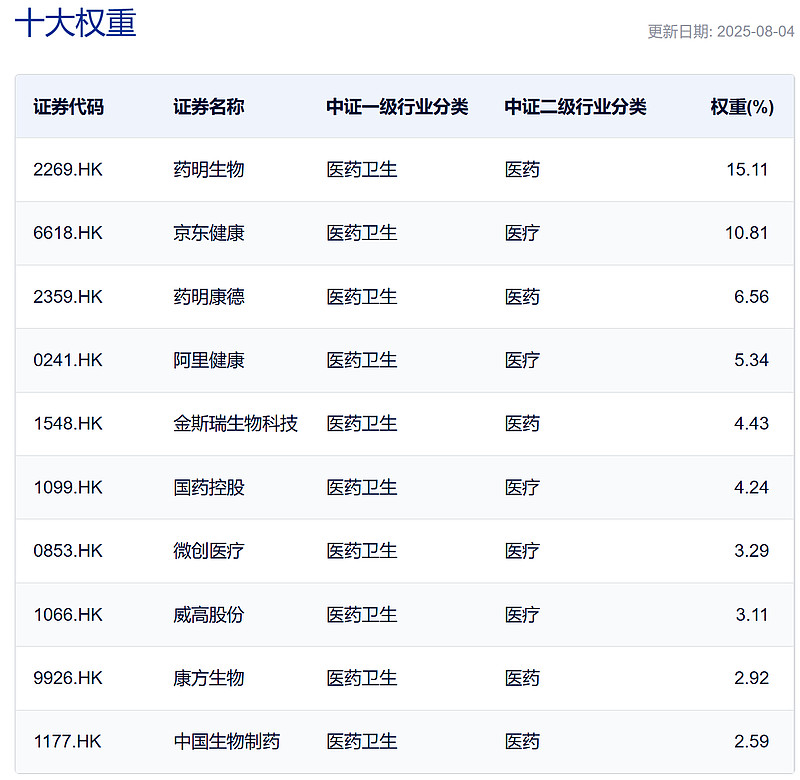Select security code 1548.HK
The image size is (800, 780).
(68, 423)
